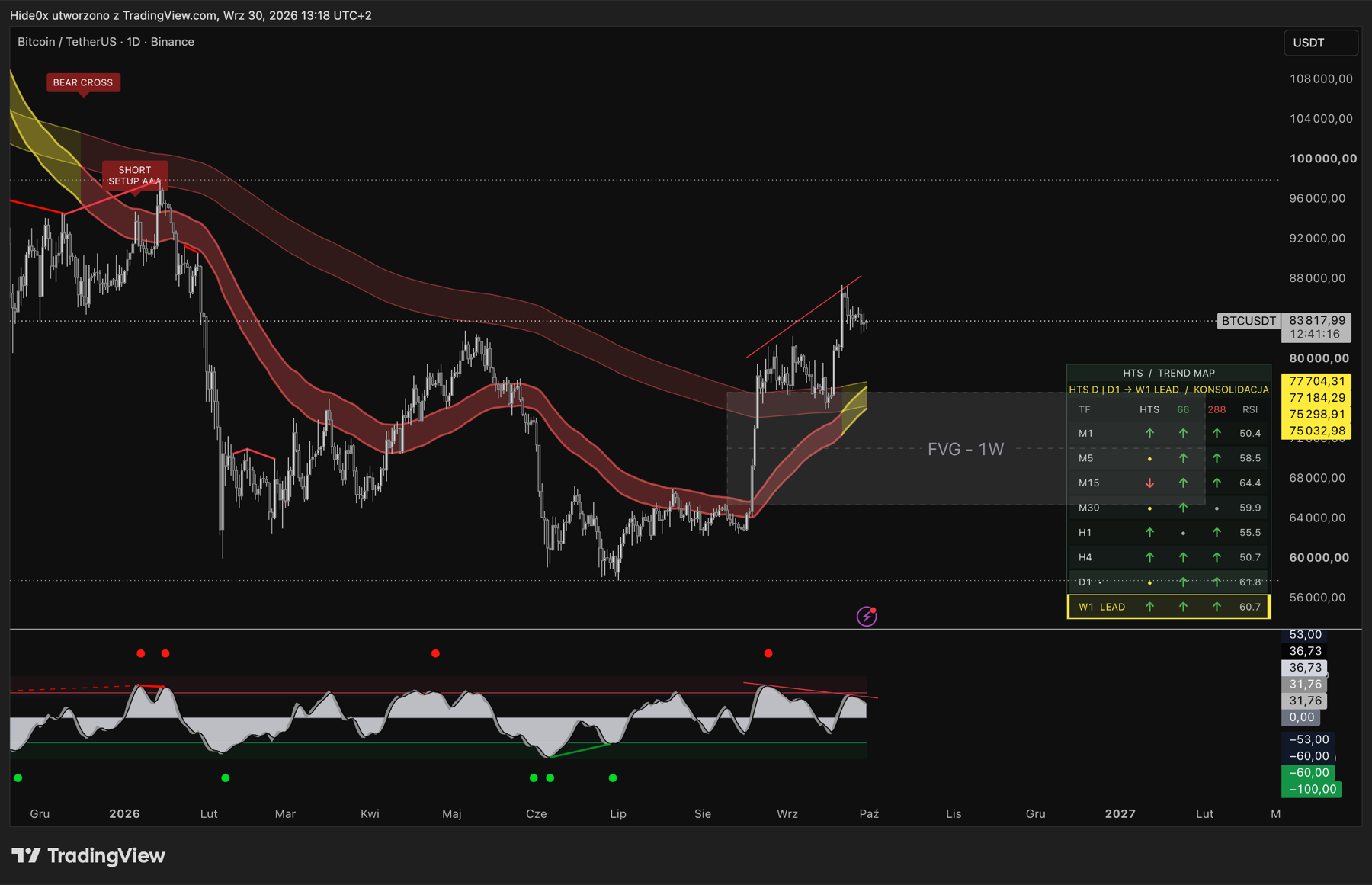Click the M30 timeframe row label
This screenshot has height=885, width=1372.
(x=1088, y=508)
